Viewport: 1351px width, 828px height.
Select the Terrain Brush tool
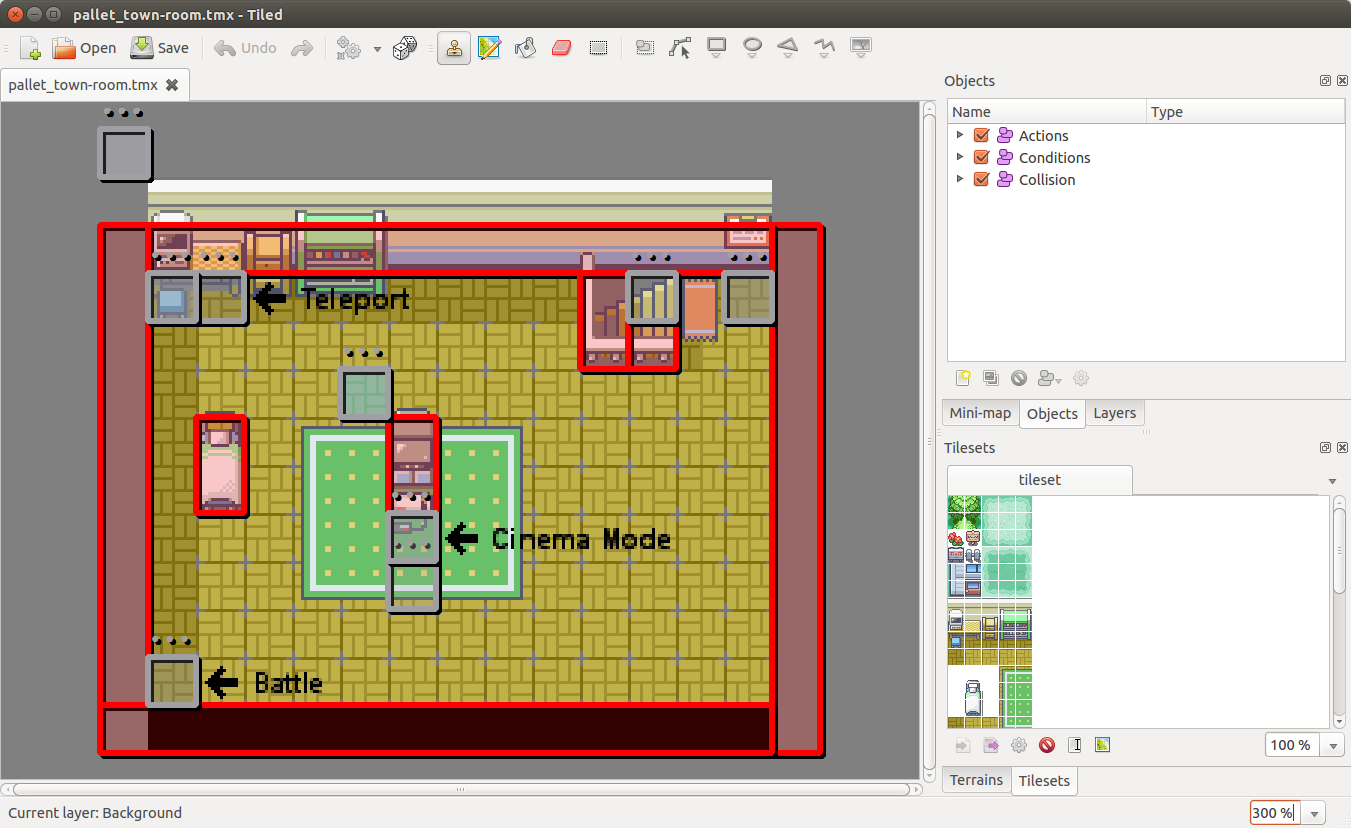pyautogui.click(x=490, y=47)
